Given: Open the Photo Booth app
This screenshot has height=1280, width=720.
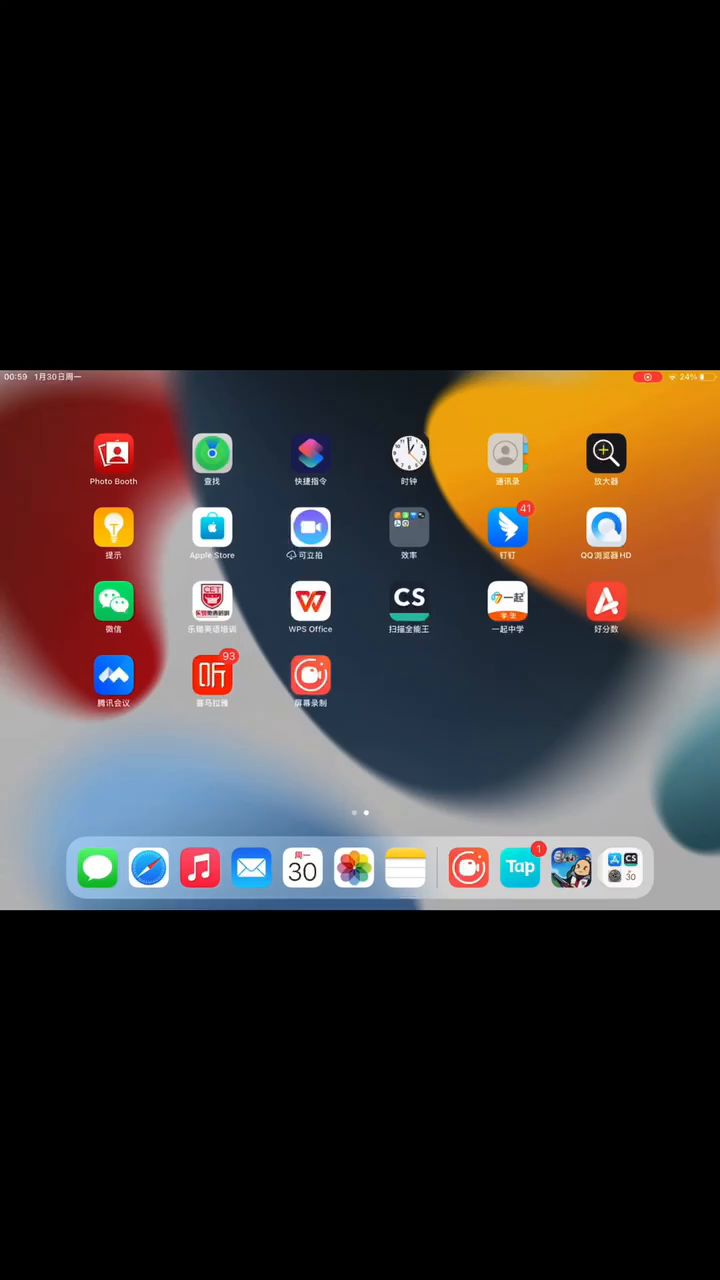Looking at the screenshot, I should (114, 453).
